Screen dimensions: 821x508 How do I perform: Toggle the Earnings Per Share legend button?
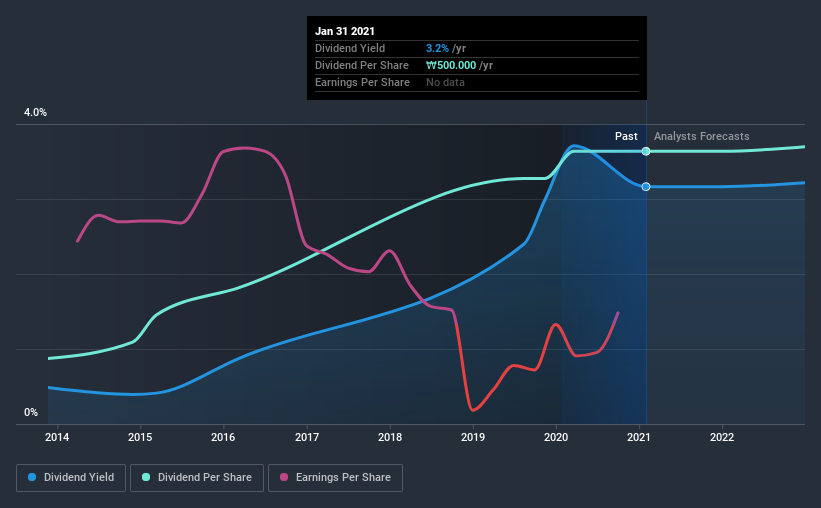[x=335, y=478]
